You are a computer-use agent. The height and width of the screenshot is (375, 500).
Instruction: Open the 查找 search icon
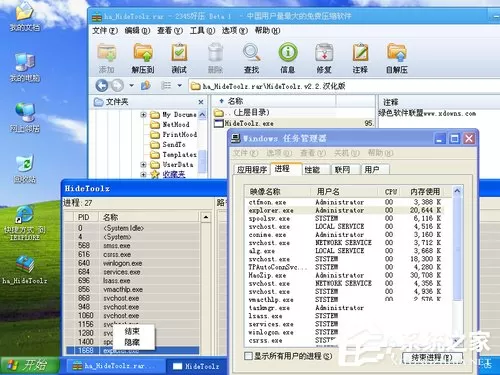[251, 53]
